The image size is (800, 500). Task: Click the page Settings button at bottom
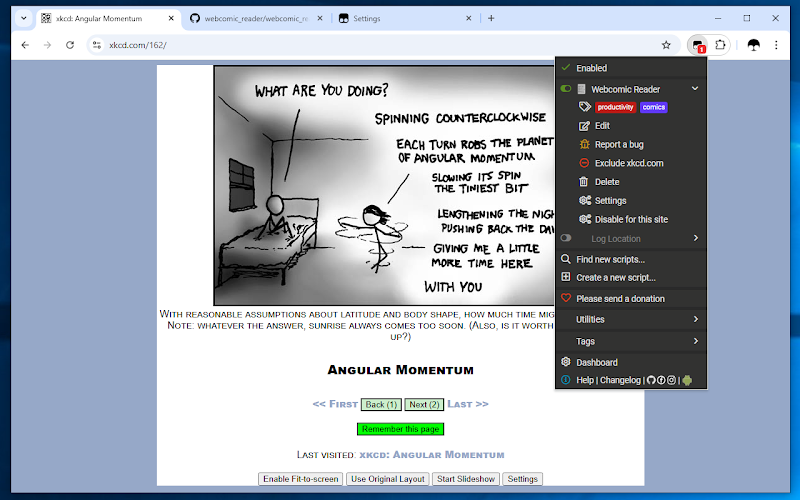pyautogui.click(x=522, y=479)
